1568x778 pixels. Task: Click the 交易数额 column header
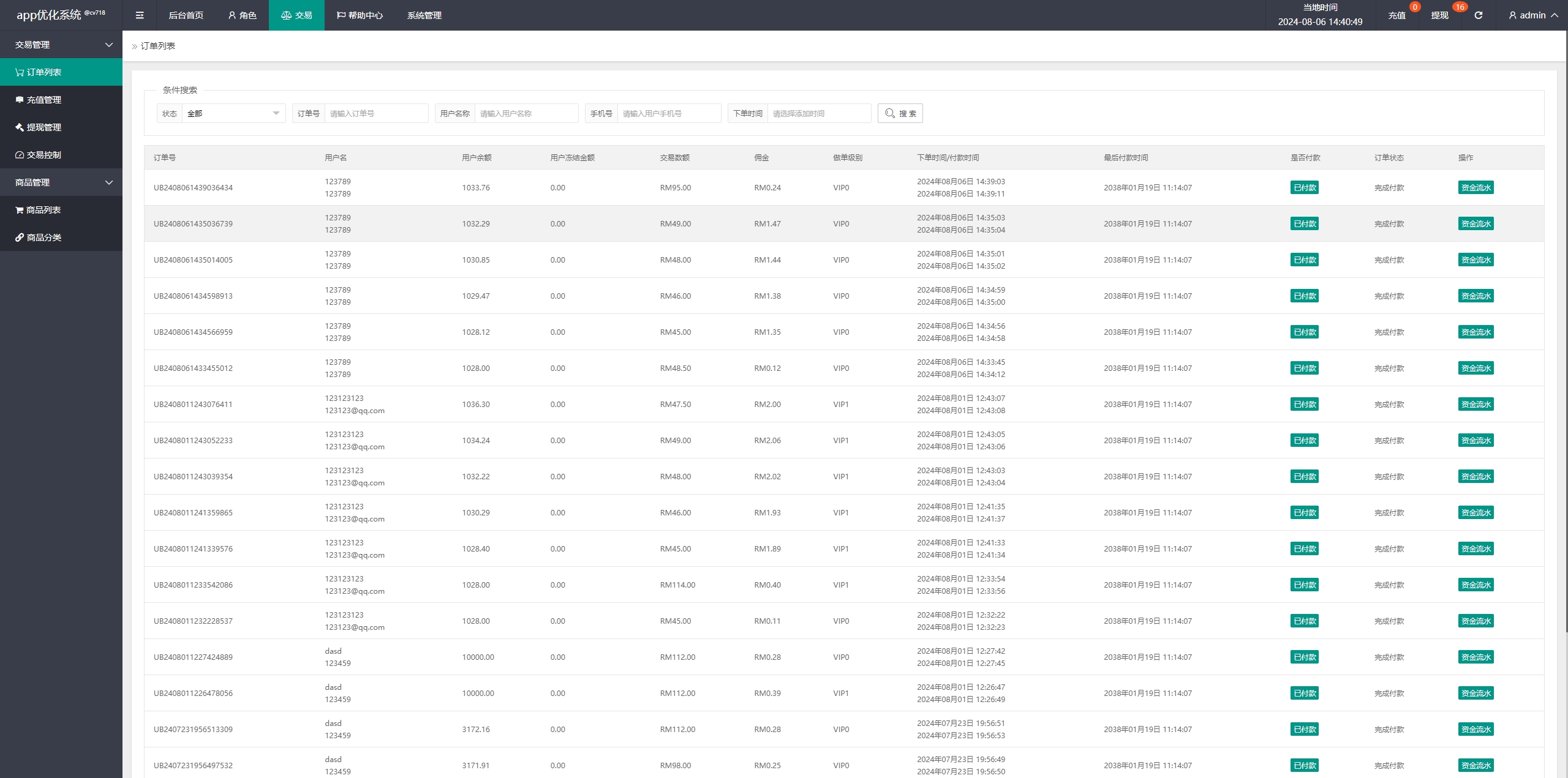point(675,158)
